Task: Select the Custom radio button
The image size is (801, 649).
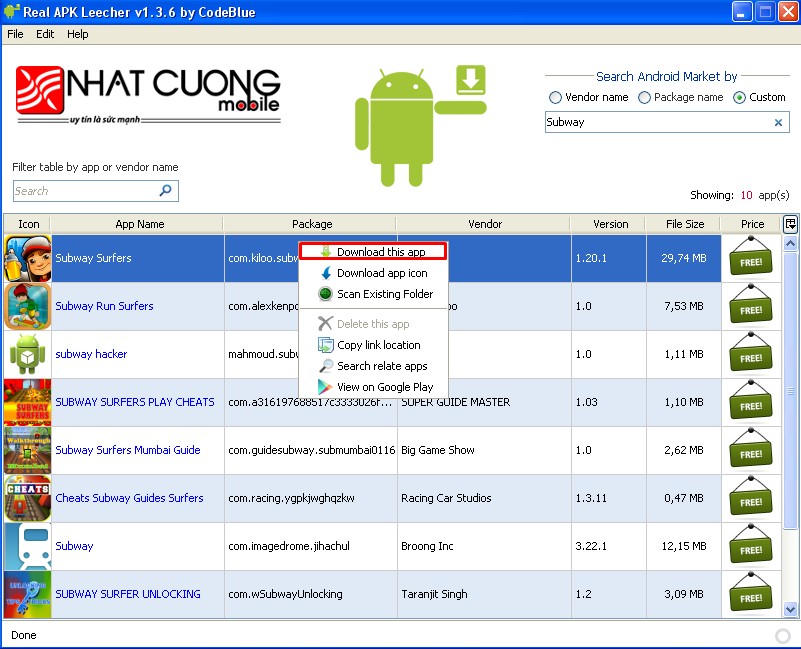Action: pos(739,98)
